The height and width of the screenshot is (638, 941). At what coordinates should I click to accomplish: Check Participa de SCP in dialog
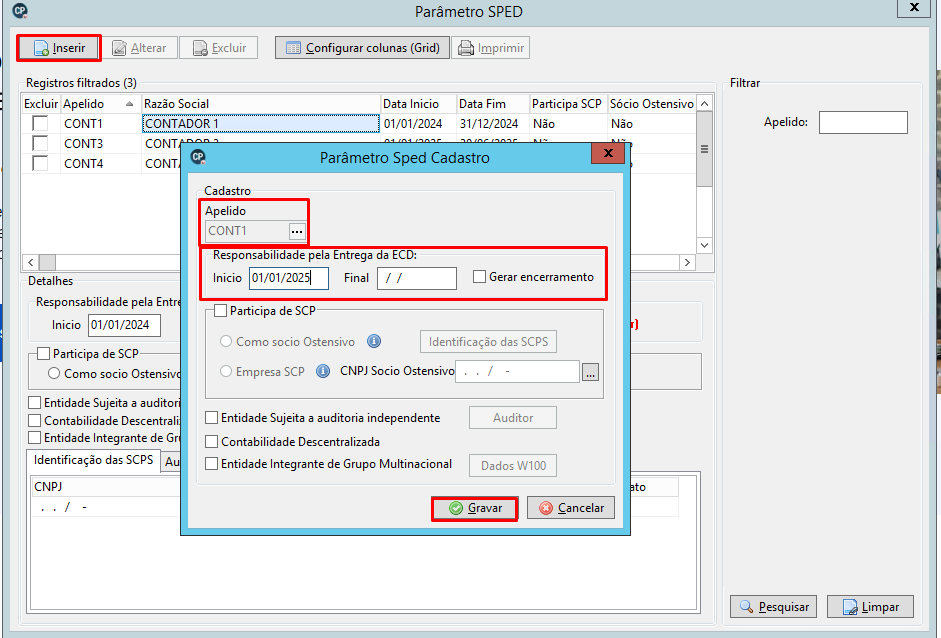coord(220,311)
